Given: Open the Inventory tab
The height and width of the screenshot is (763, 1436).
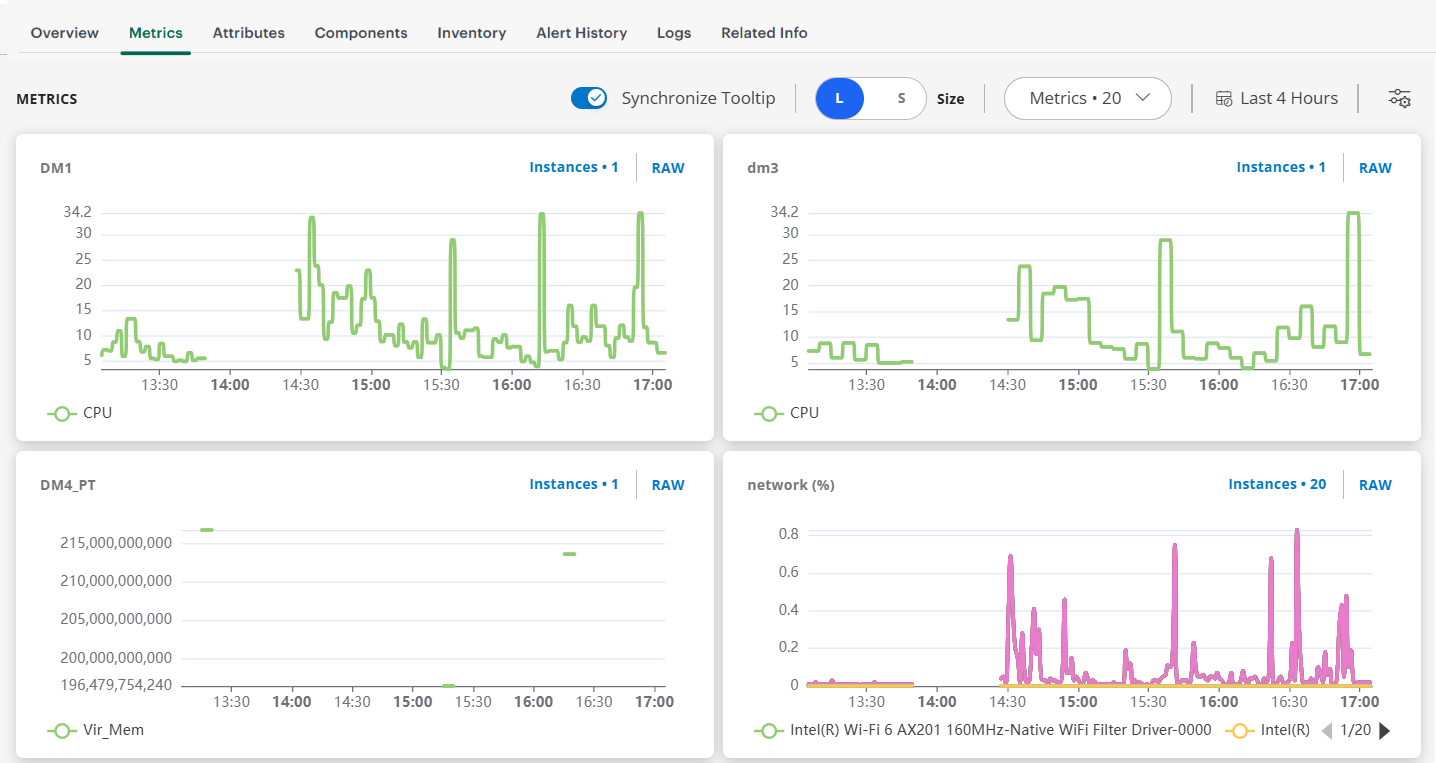Looking at the screenshot, I should tap(472, 33).
